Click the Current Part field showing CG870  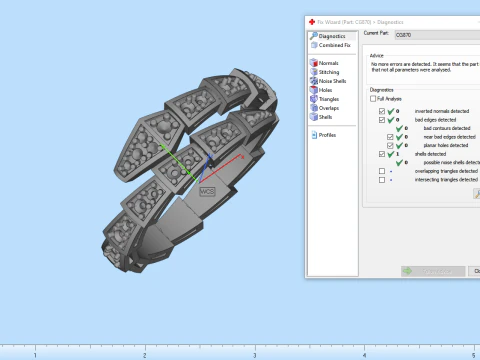(437, 35)
